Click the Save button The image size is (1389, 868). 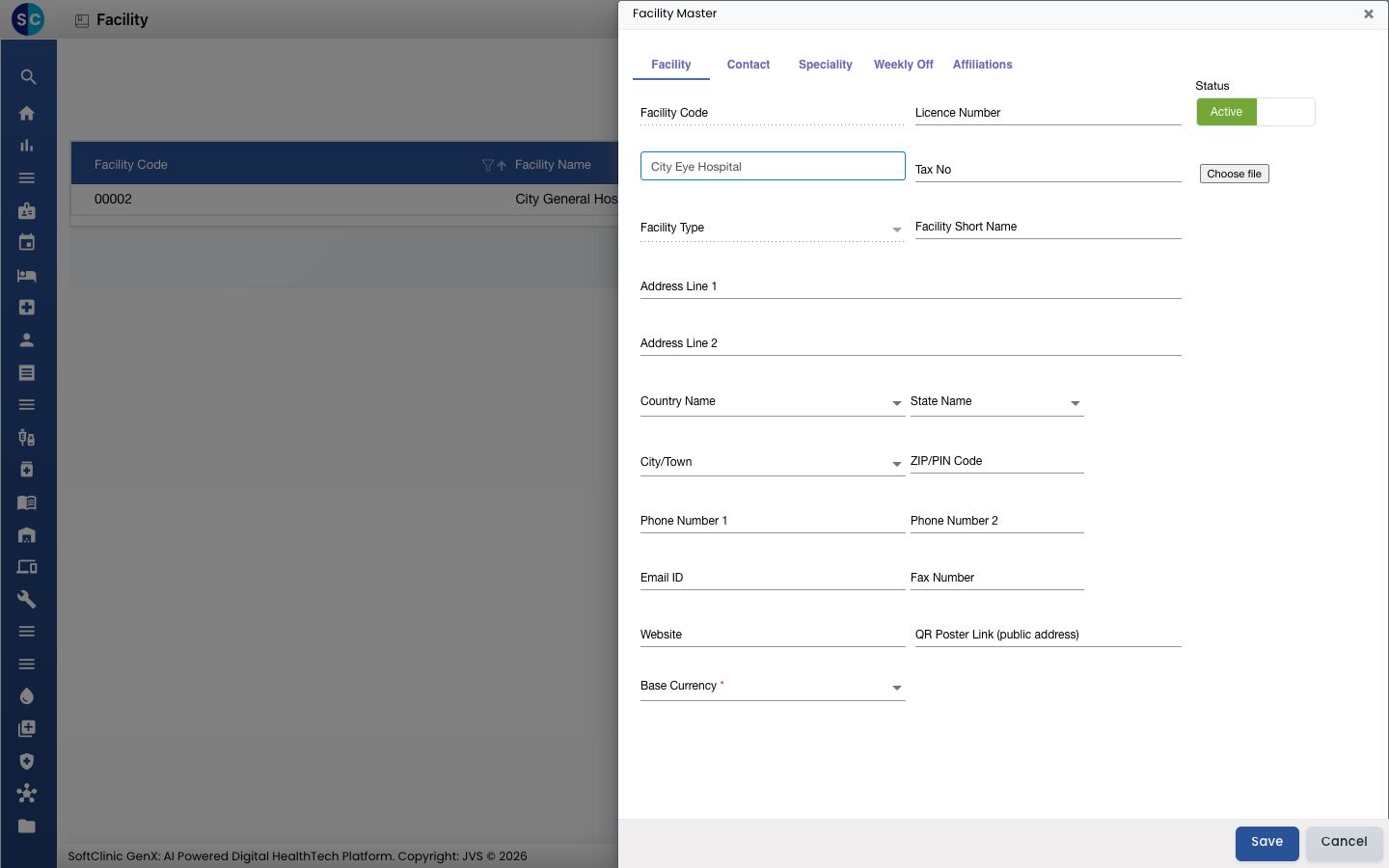click(1267, 843)
